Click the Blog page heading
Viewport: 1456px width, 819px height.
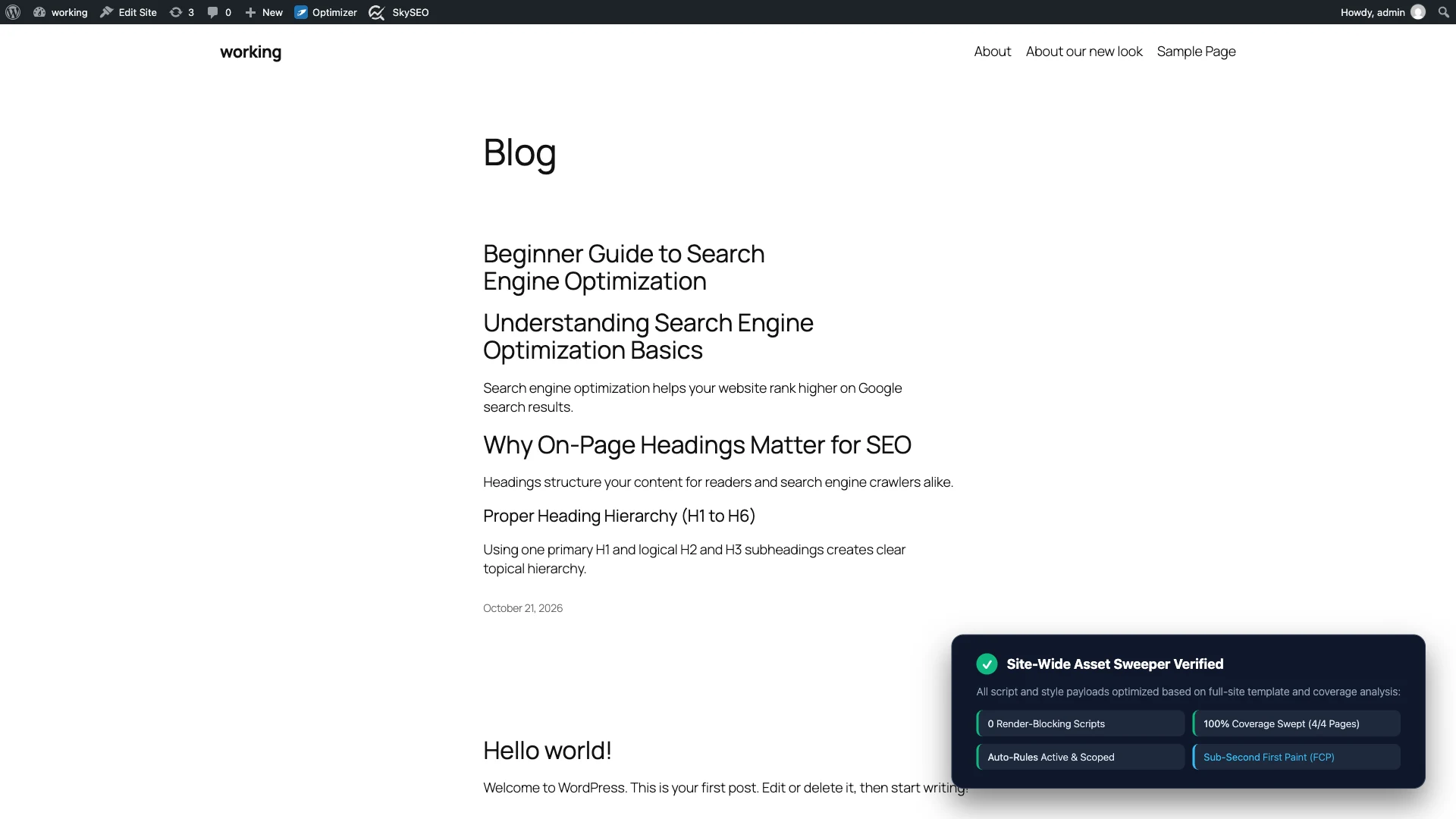[x=520, y=152]
